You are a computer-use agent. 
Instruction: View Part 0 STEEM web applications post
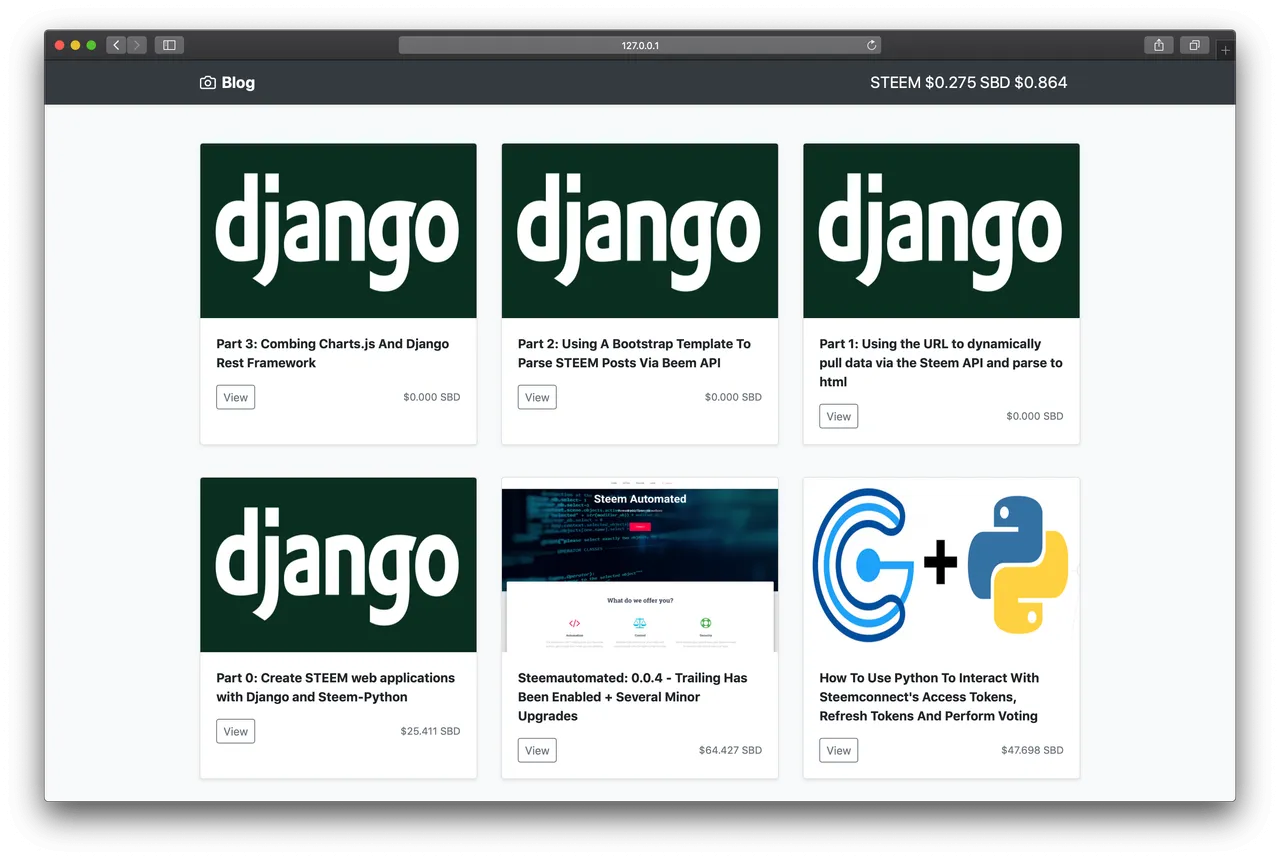point(236,731)
